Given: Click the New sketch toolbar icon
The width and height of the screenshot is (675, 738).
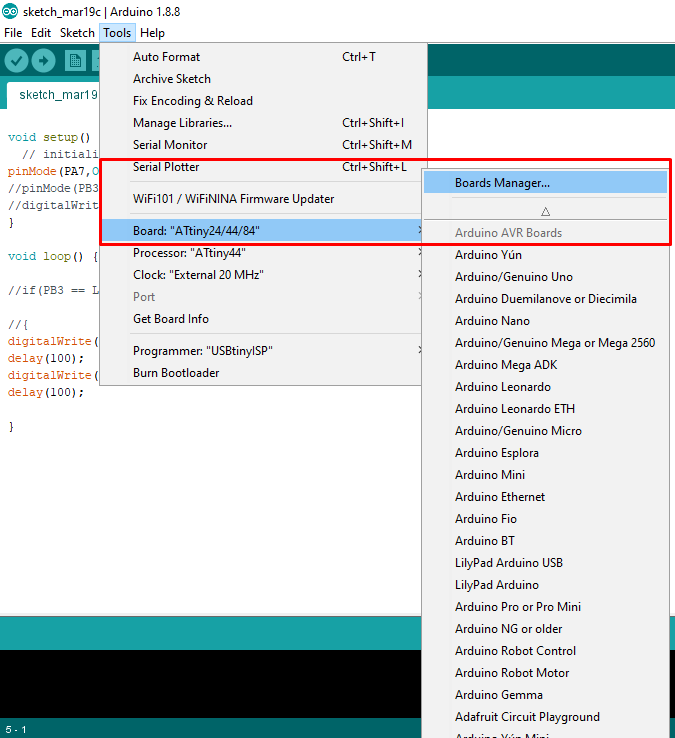Looking at the screenshot, I should 75,61.
